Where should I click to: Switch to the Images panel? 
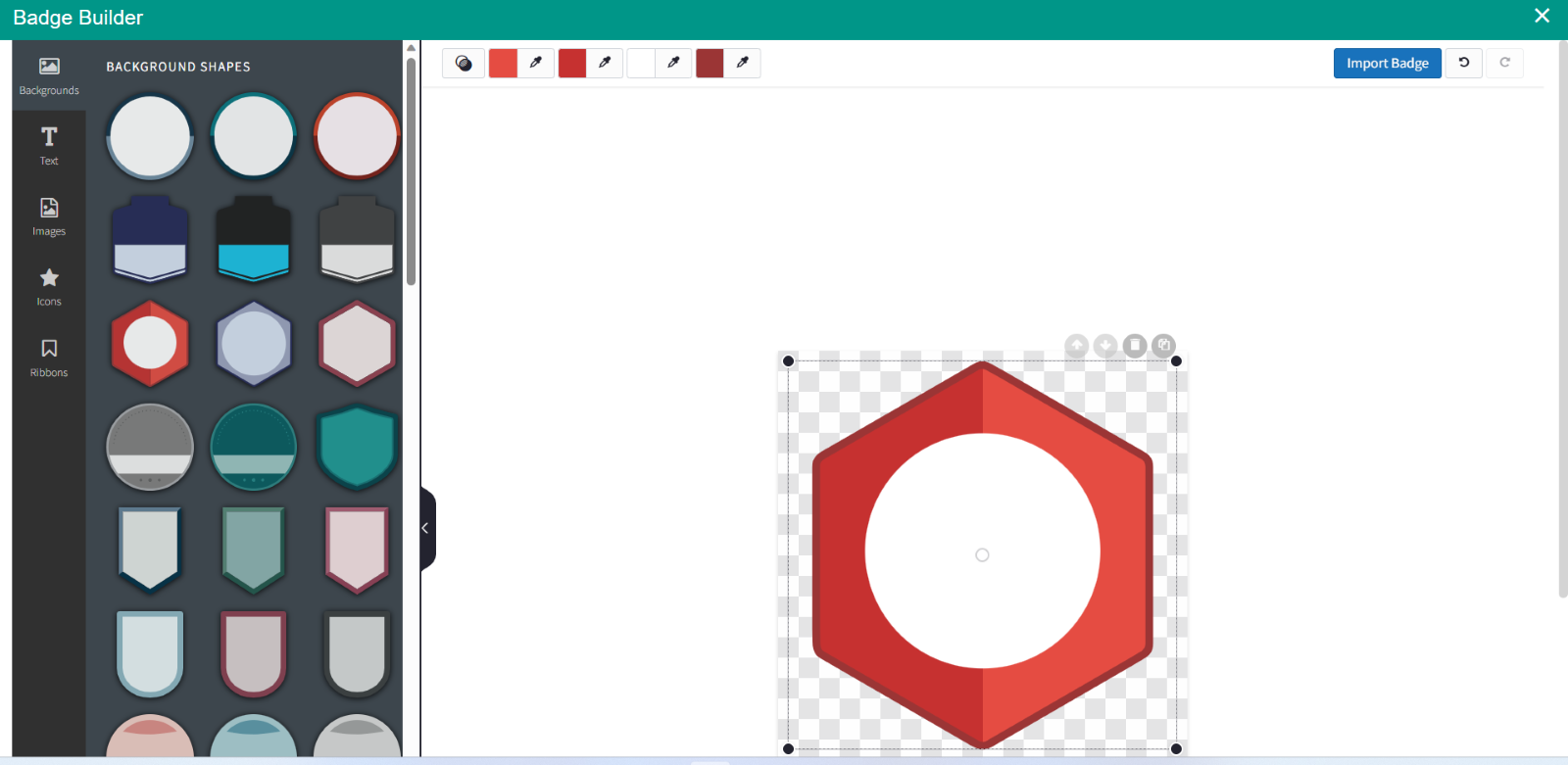click(49, 216)
